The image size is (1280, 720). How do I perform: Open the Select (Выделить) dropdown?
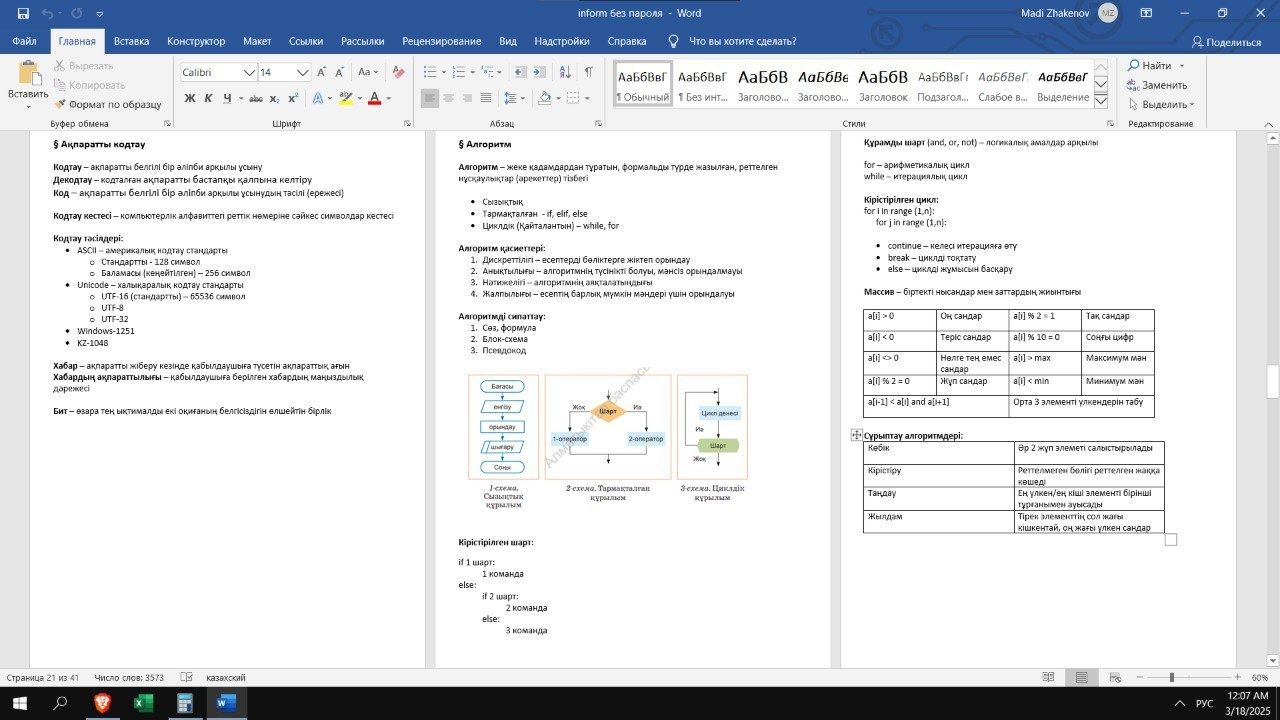point(1161,104)
